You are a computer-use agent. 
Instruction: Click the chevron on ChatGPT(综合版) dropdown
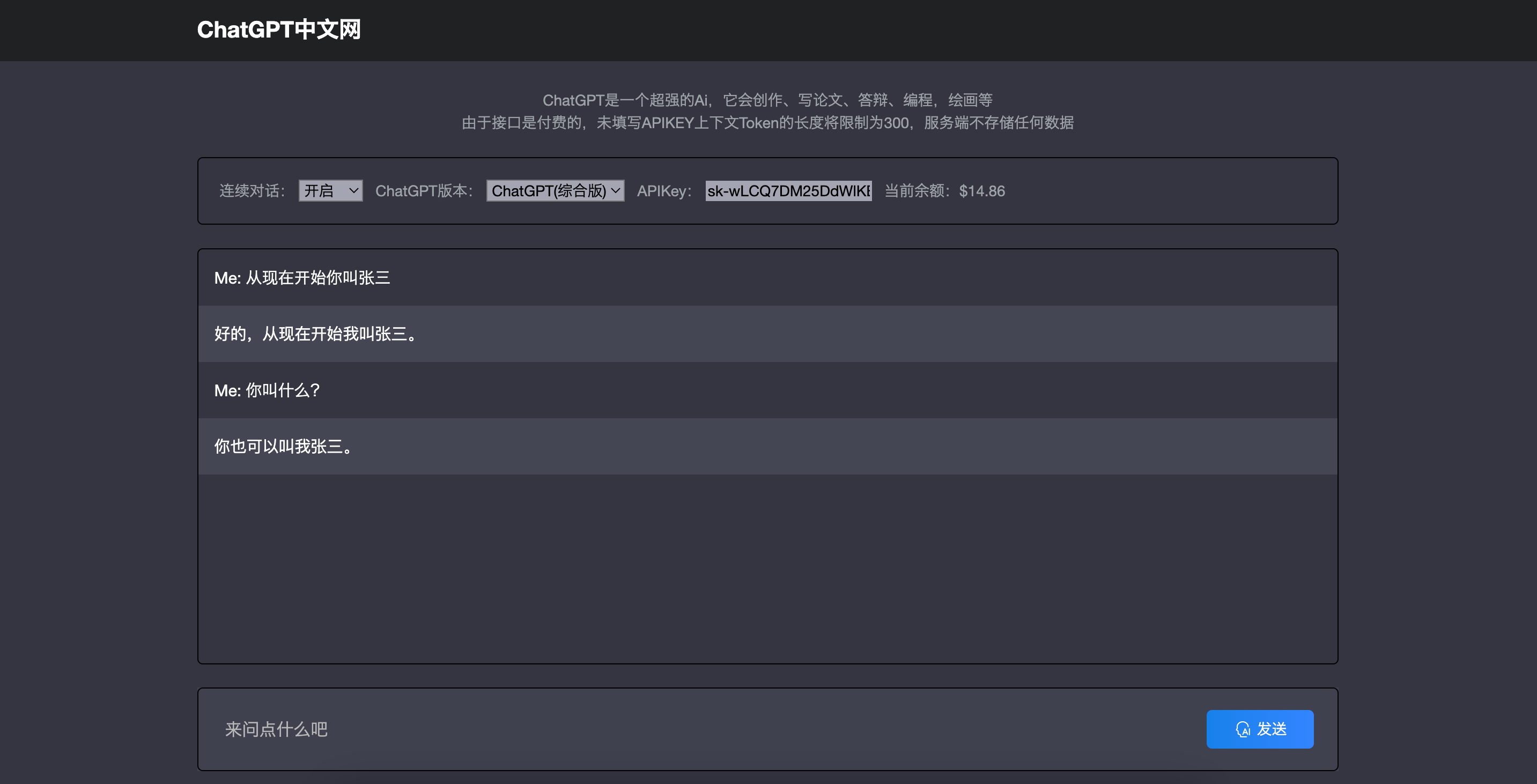coord(616,191)
